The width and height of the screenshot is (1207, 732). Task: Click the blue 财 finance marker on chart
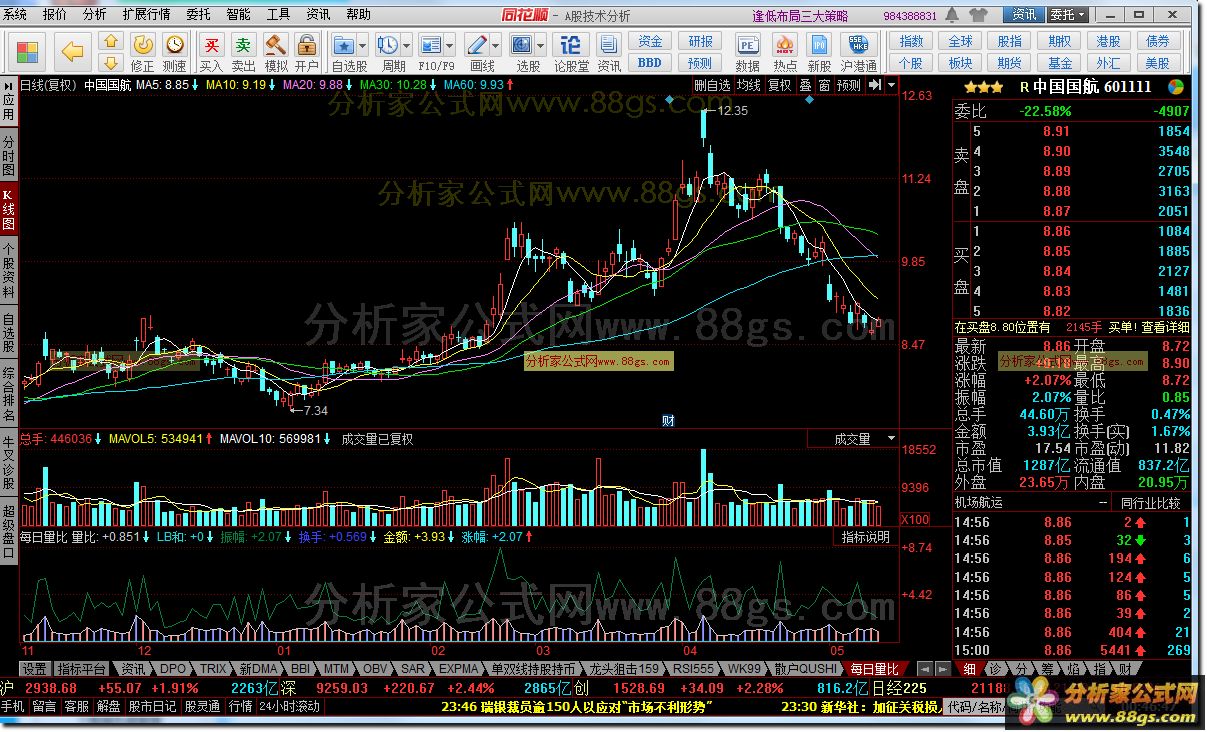[x=669, y=421]
